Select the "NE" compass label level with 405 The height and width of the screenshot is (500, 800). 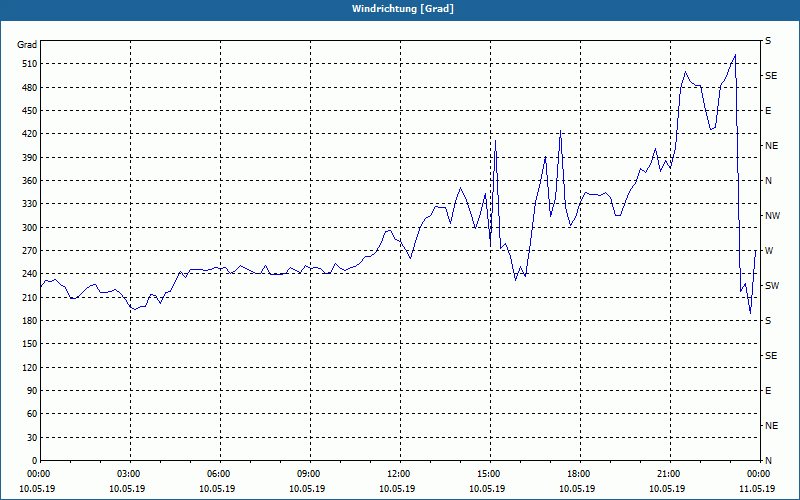[x=772, y=146]
